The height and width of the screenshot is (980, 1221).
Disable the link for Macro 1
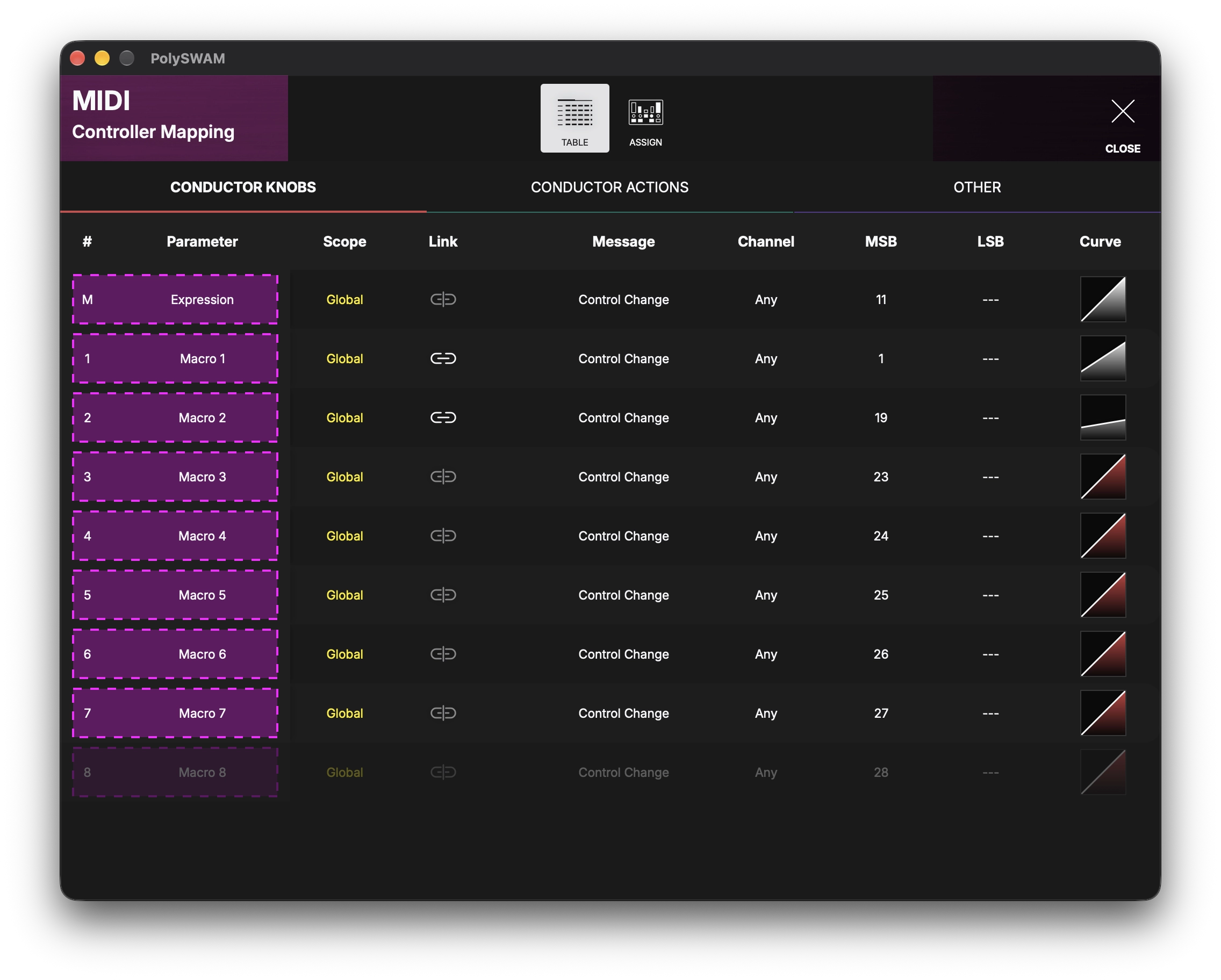[443, 358]
